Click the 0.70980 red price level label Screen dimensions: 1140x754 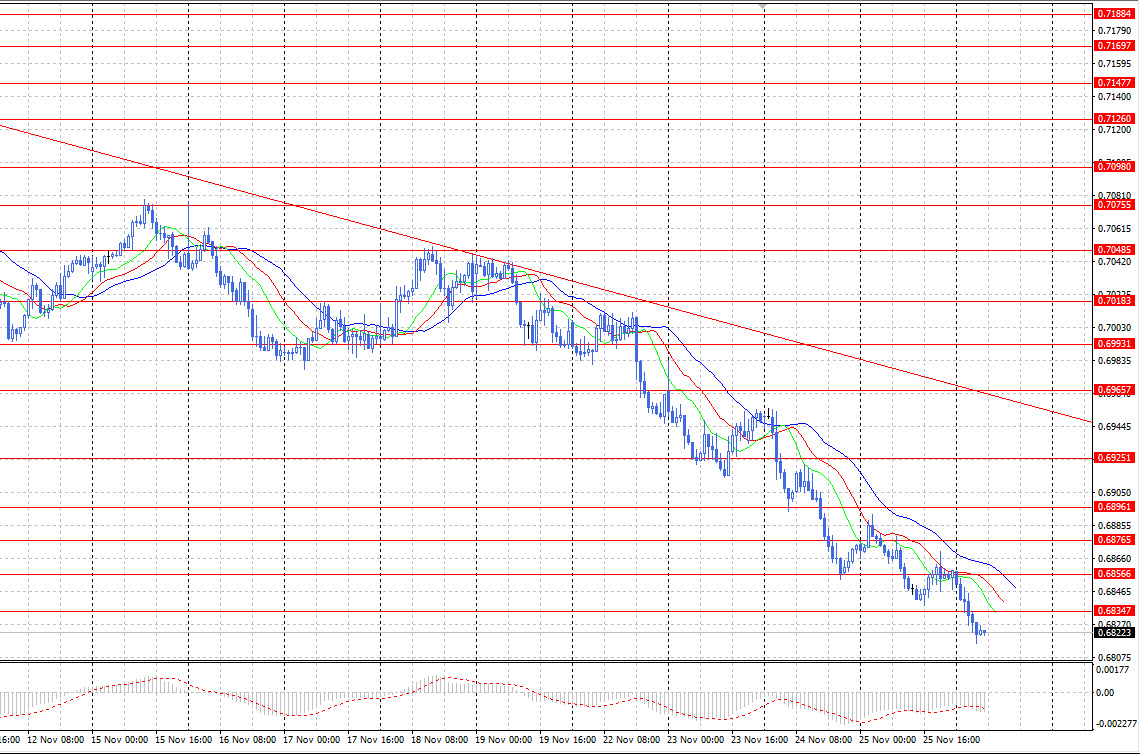pyautogui.click(x=1114, y=167)
